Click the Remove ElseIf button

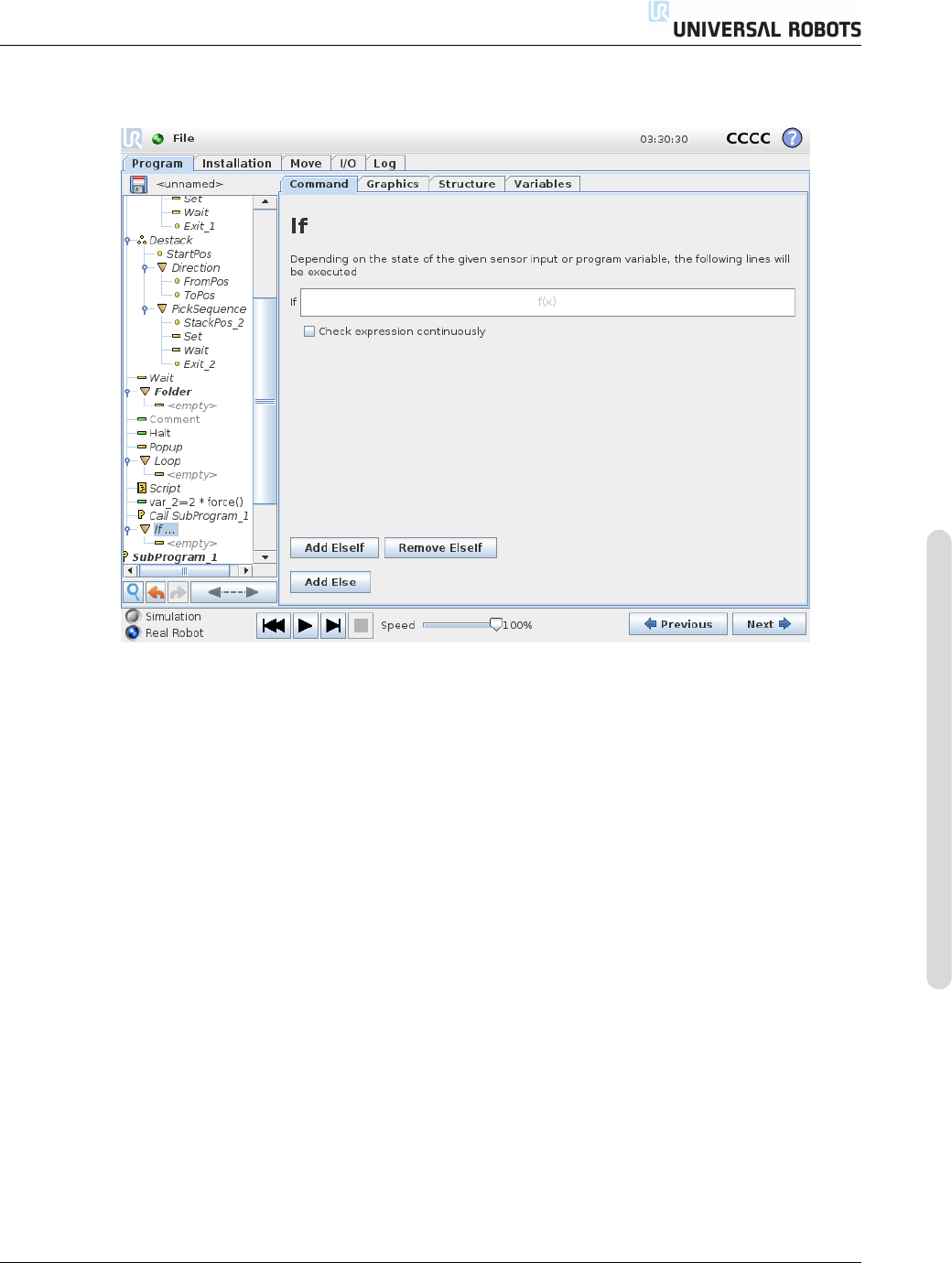[x=440, y=547]
